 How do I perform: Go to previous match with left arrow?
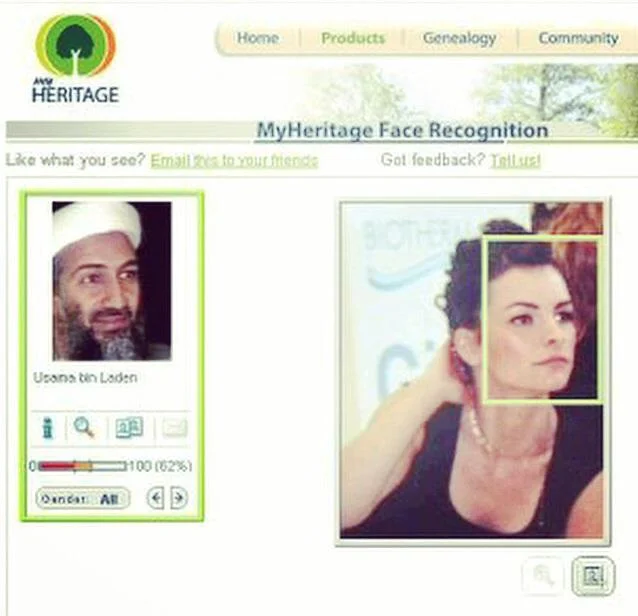155,498
